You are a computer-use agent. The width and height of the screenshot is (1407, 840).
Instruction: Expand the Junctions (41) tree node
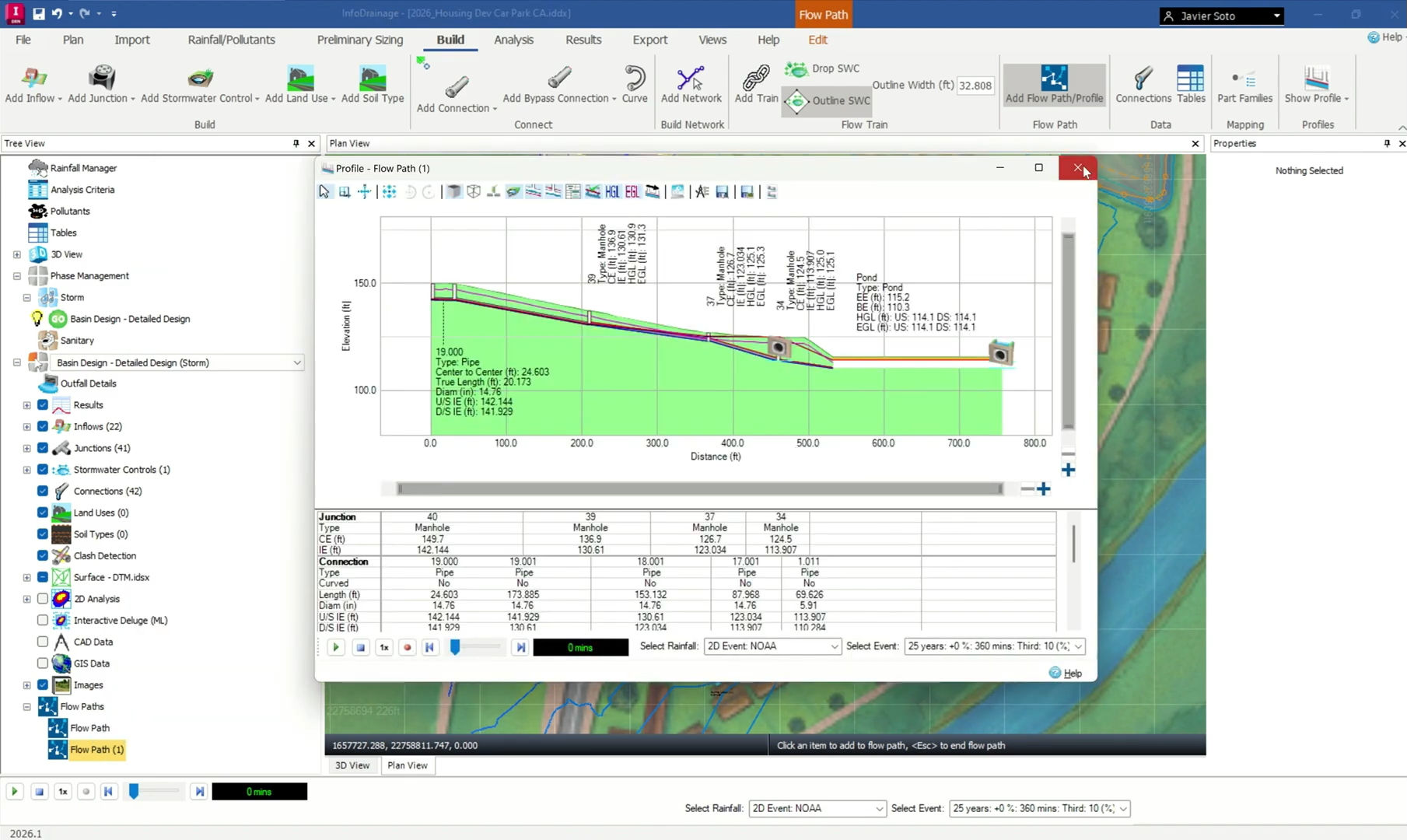[26, 448]
